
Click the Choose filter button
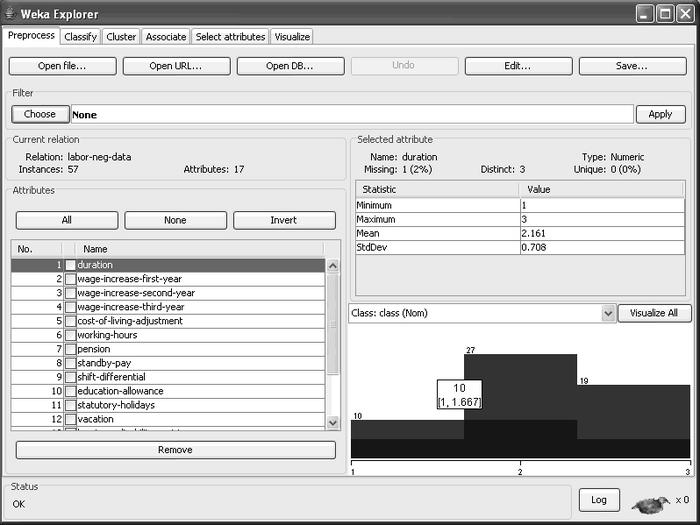[x=40, y=114]
